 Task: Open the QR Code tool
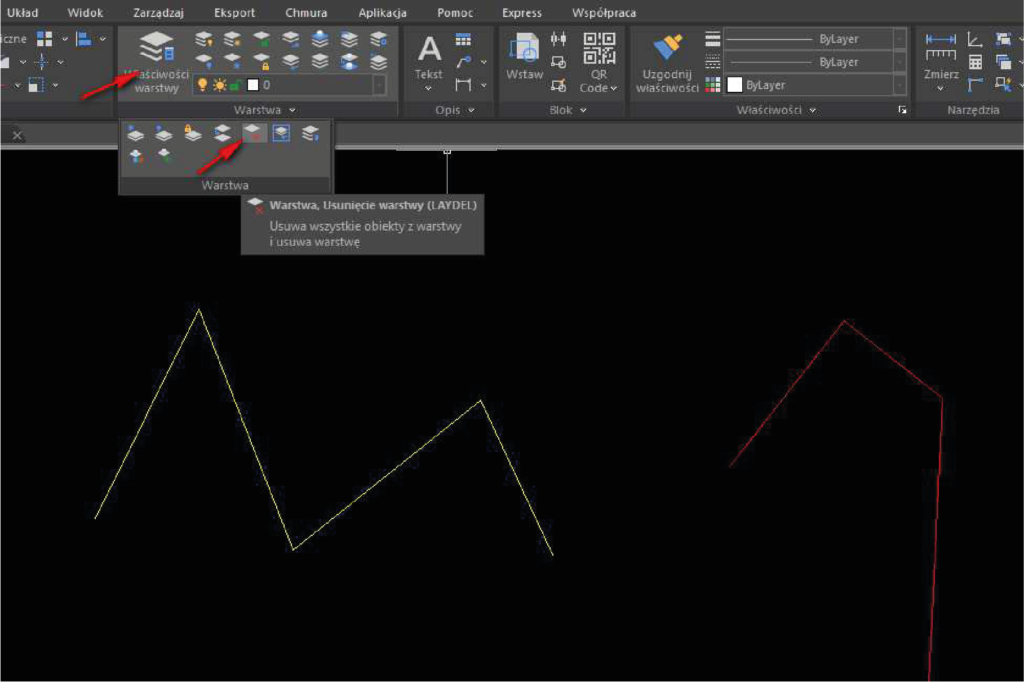pyautogui.click(x=599, y=62)
